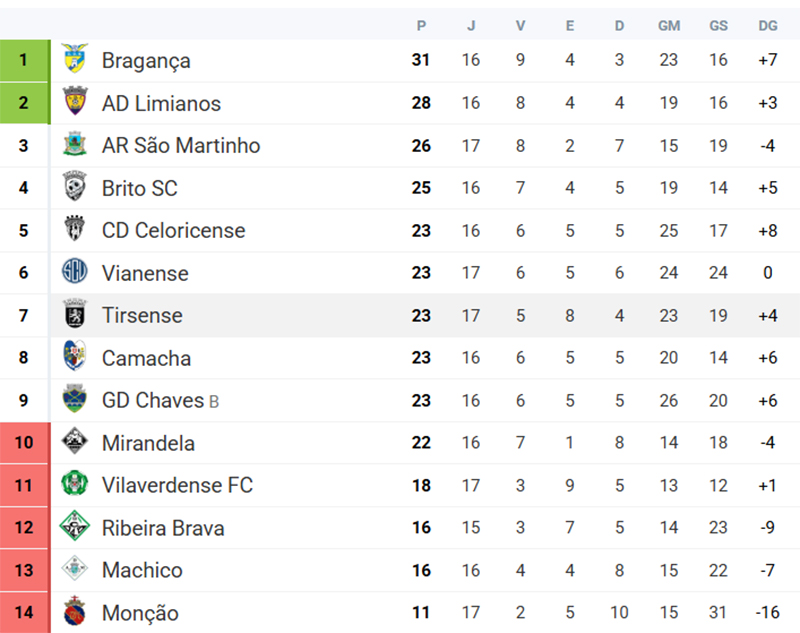Click the Brito SC club crest
Image resolution: width=800 pixels, height=633 pixels.
(x=74, y=188)
